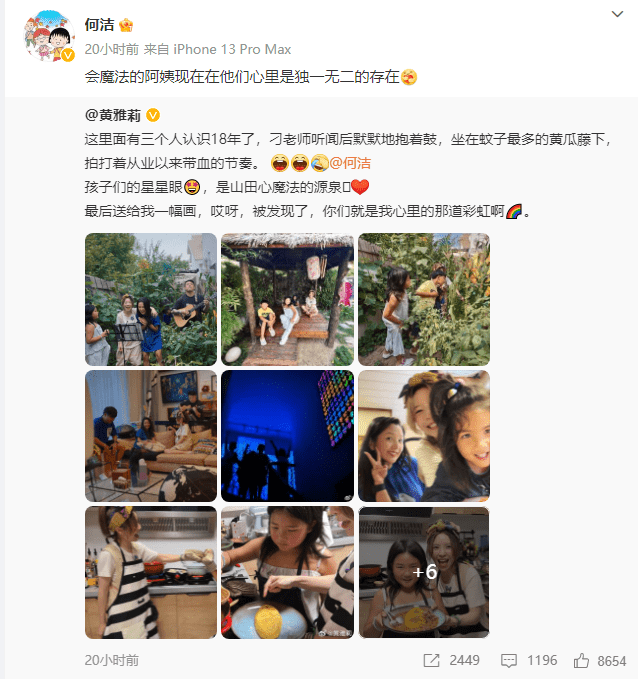This screenshot has width=638, height=679.
Task: Click 何洁's cartoon profile avatar
Action: click(x=49, y=36)
